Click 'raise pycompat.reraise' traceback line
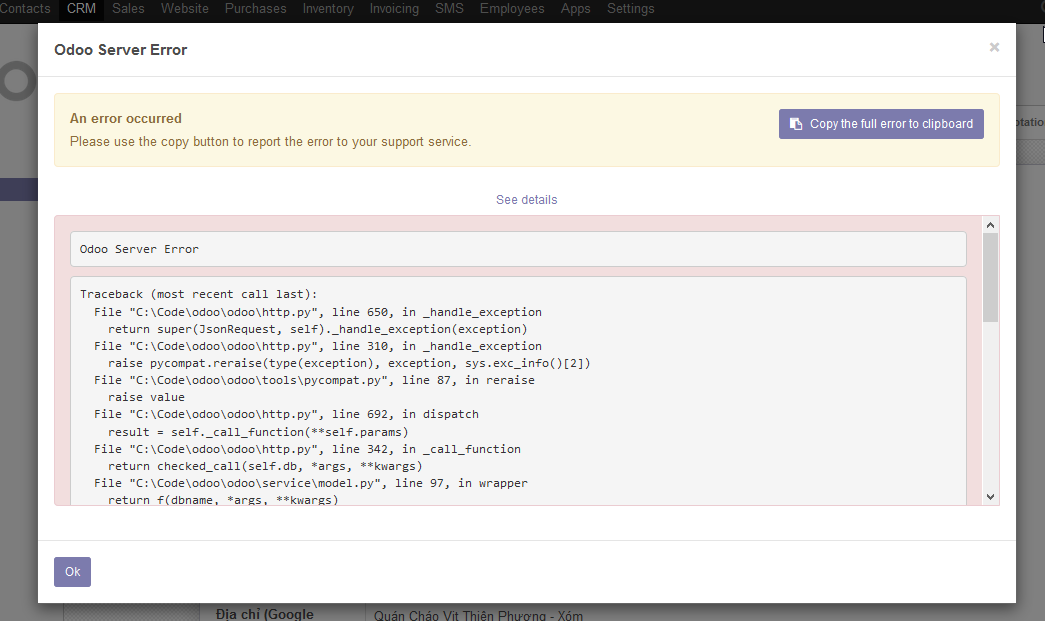Viewport: 1045px width, 621px height. point(349,363)
